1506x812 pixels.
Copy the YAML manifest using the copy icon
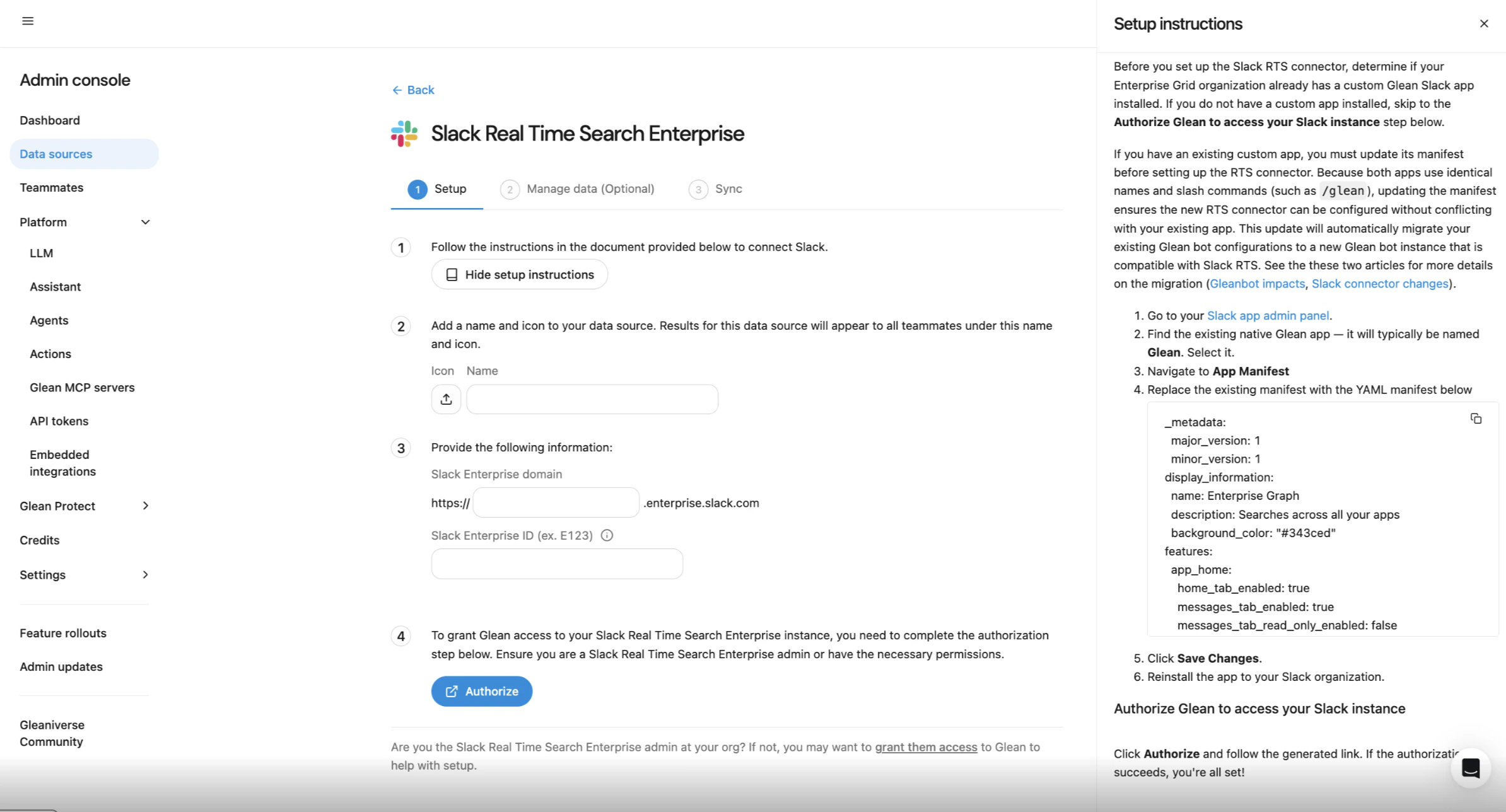pyautogui.click(x=1476, y=418)
